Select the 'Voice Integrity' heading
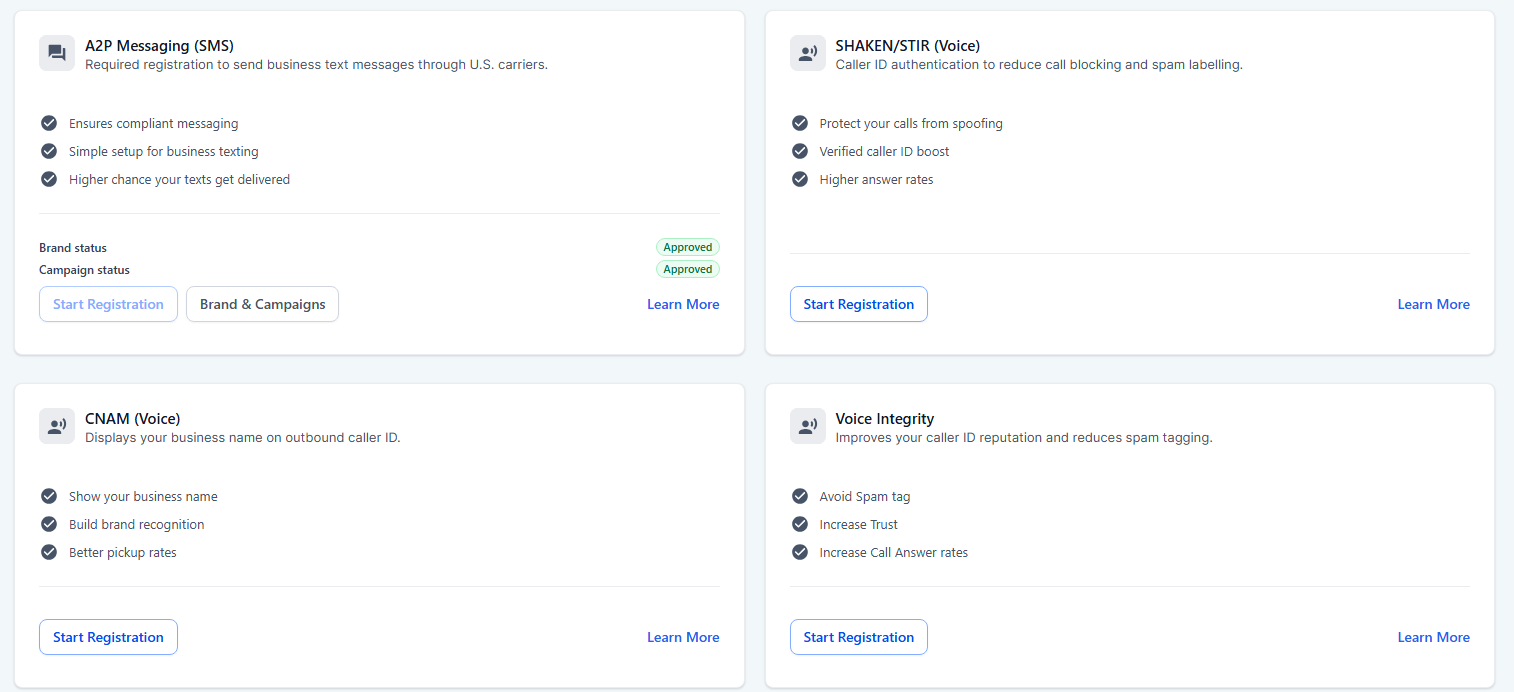 (885, 418)
